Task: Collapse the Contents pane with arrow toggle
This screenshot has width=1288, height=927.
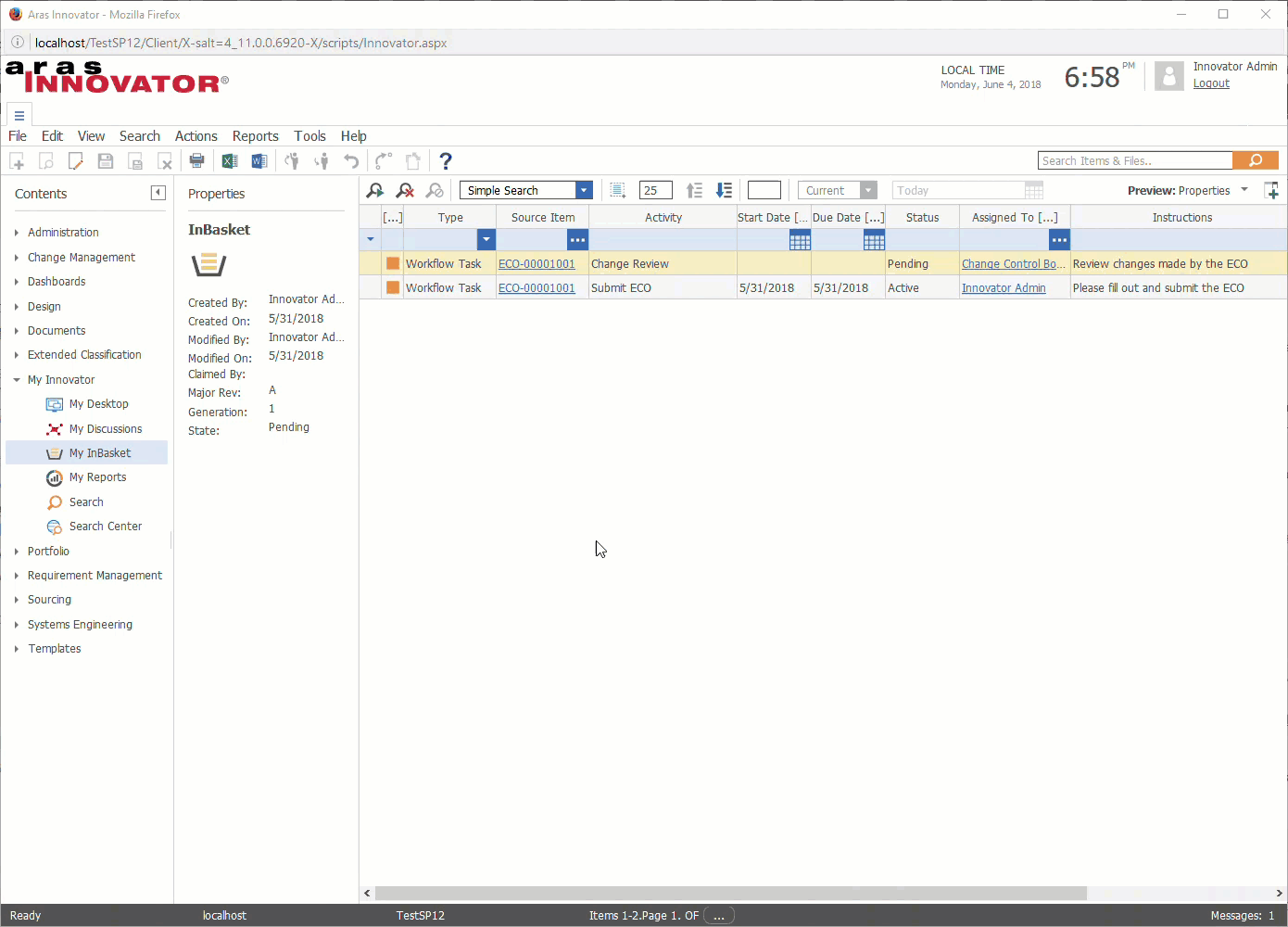Action: coord(158,193)
